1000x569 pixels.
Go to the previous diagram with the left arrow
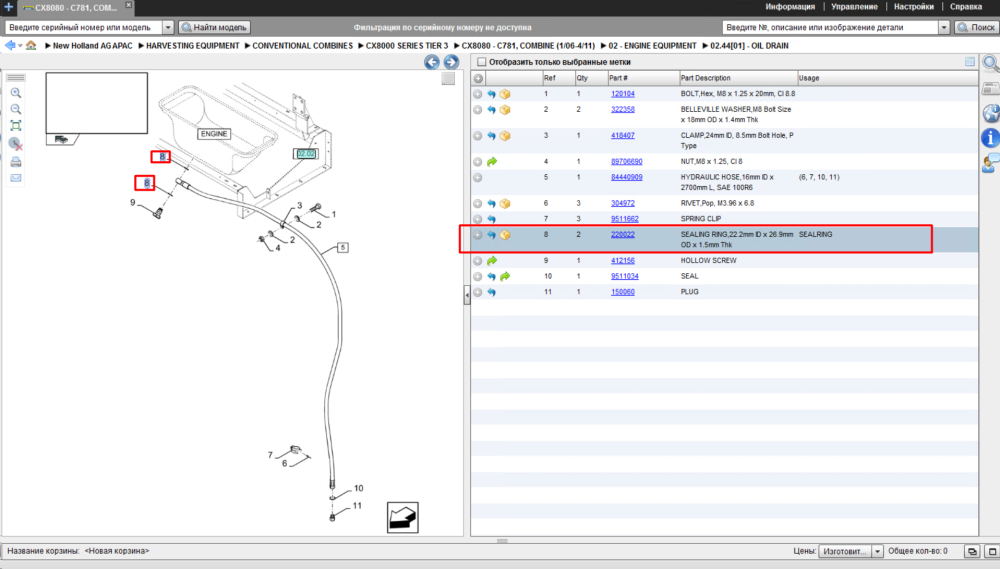432,62
